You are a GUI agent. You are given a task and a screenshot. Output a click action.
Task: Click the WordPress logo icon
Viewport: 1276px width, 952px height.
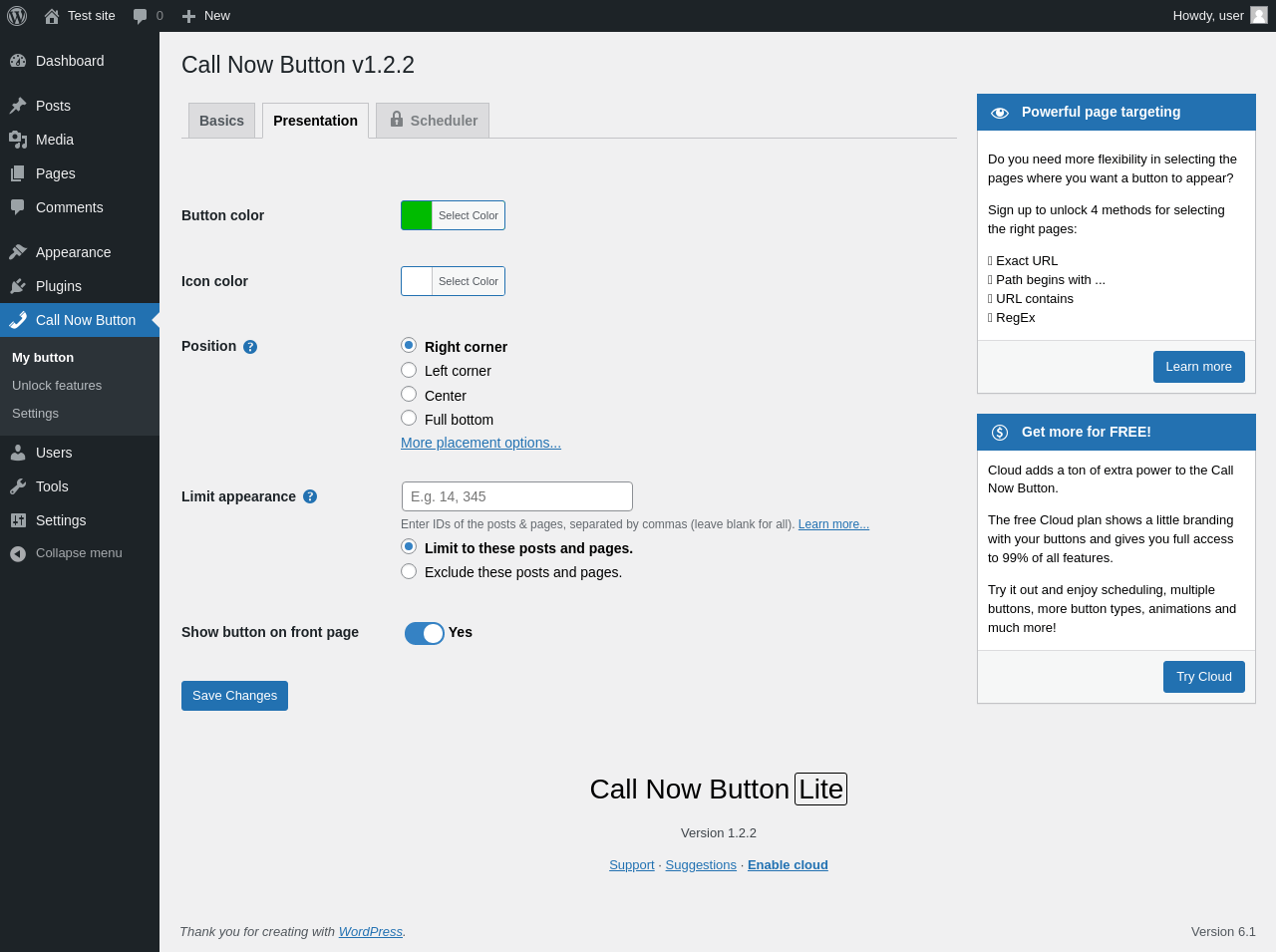click(x=17, y=16)
